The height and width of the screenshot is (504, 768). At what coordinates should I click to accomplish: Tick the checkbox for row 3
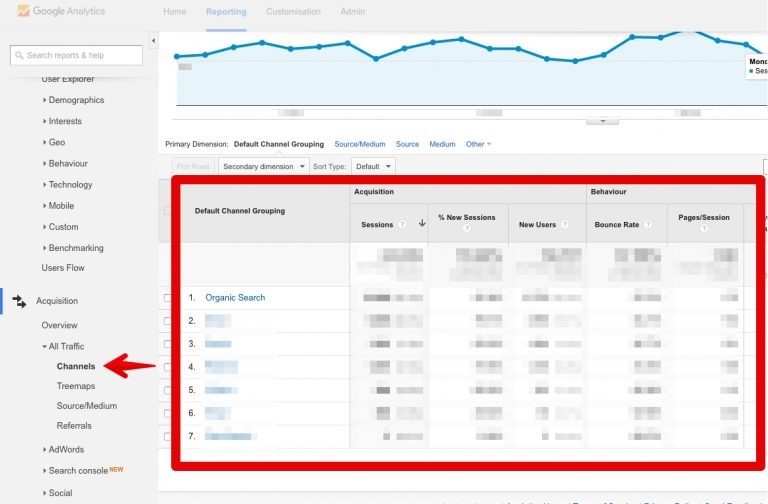point(168,344)
